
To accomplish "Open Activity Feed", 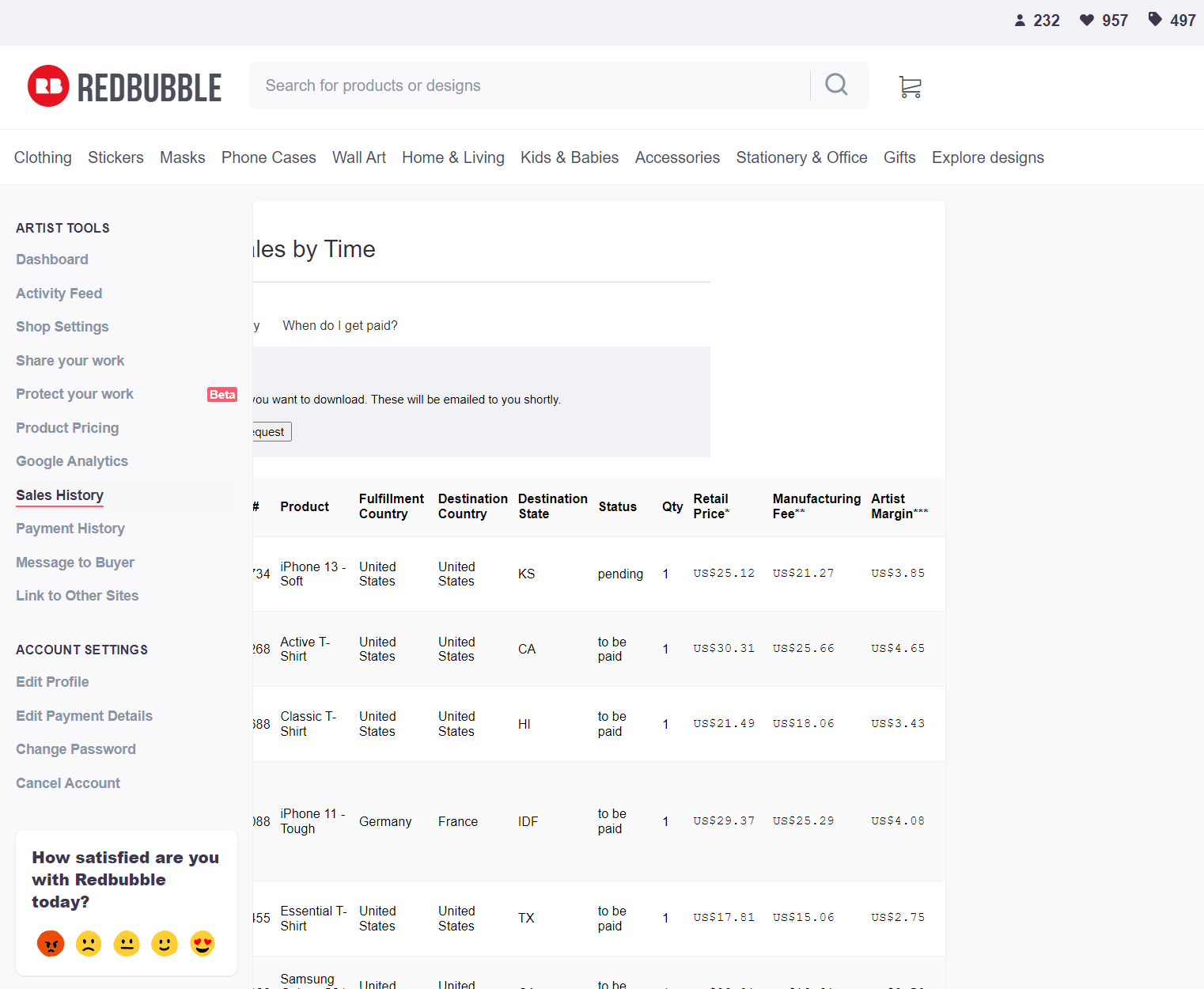I will (x=59, y=294).
